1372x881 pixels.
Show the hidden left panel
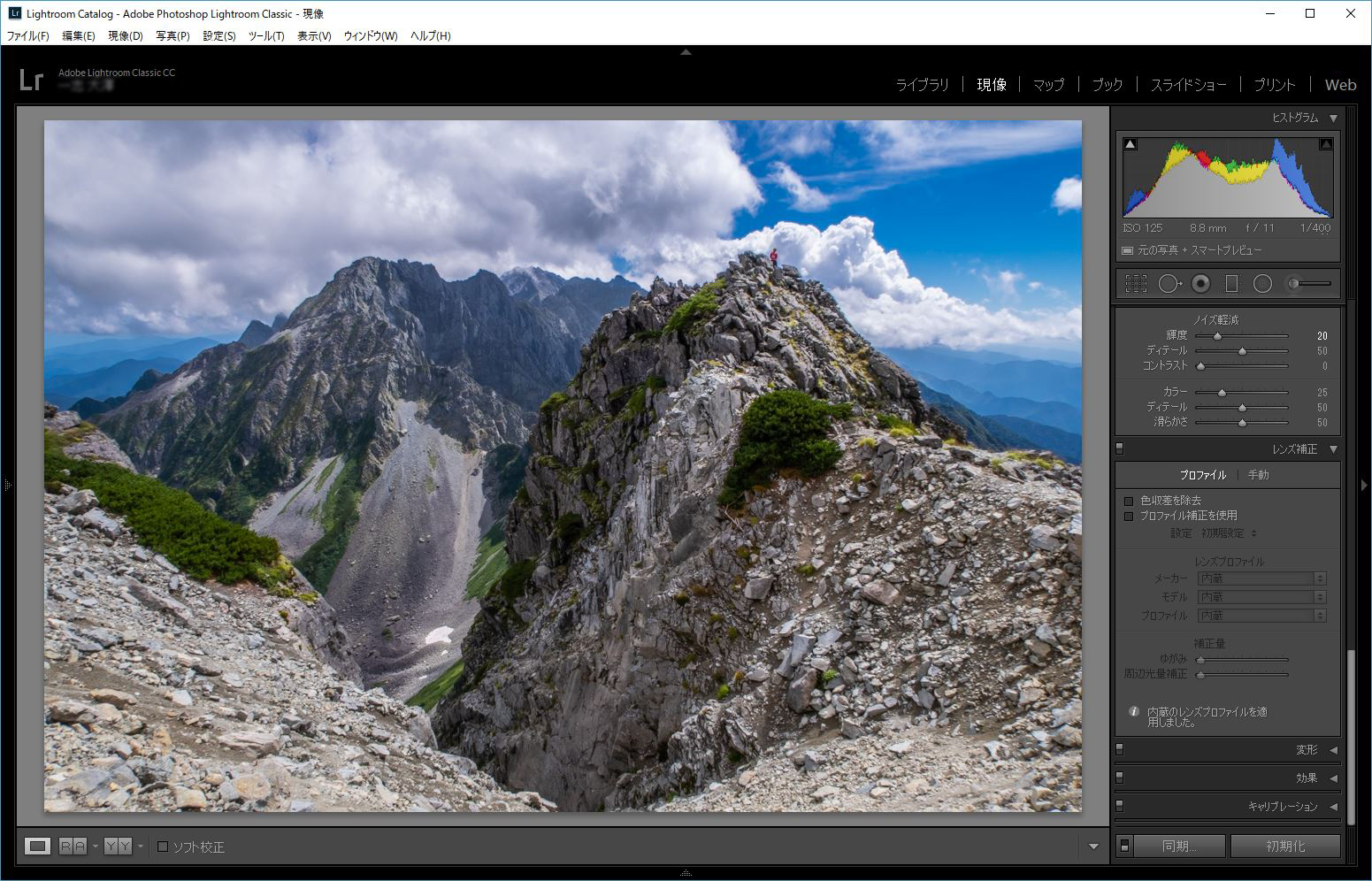point(7,485)
